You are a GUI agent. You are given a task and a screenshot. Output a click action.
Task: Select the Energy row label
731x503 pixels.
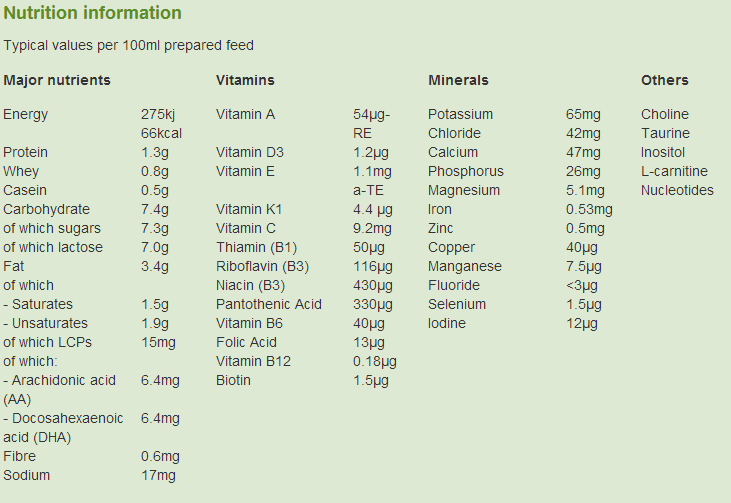(26, 115)
